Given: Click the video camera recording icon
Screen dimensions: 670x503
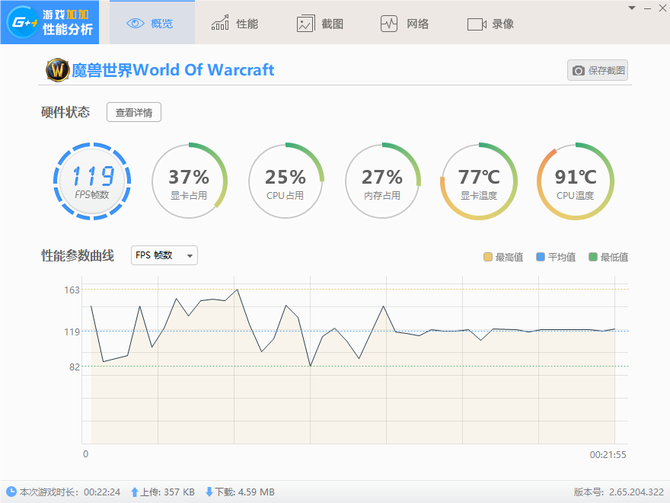Looking at the screenshot, I should pyautogui.click(x=476, y=24).
